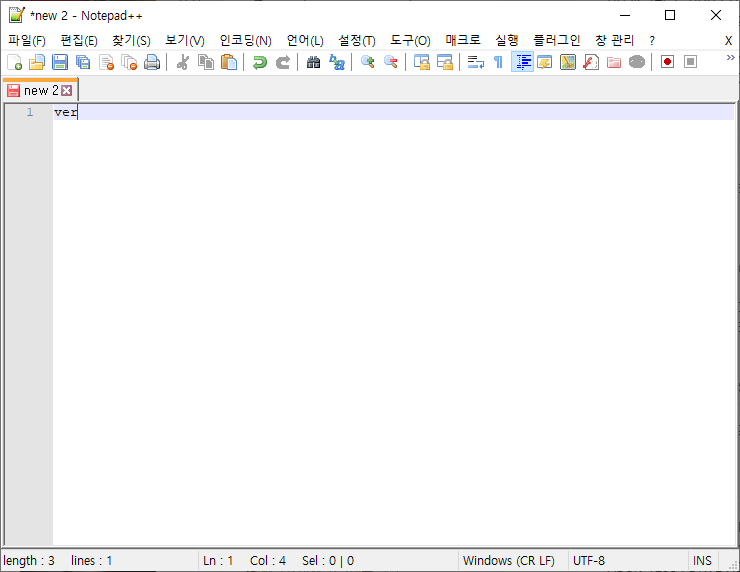Open the 언어(L) menu

305,41
